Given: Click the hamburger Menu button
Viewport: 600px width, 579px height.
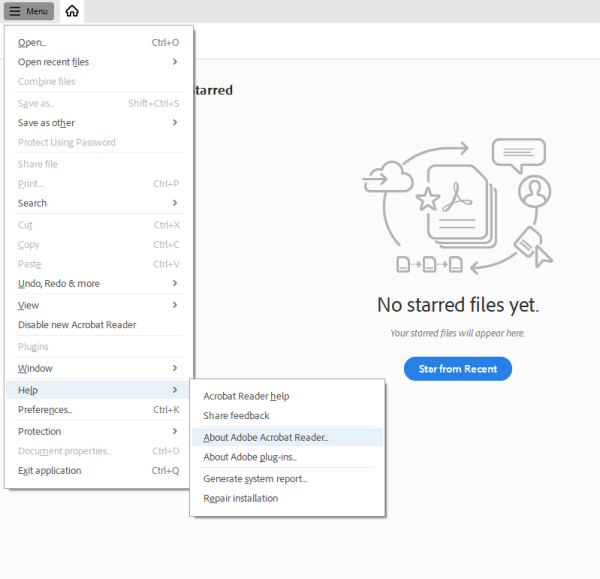Looking at the screenshot, I should [x=29, y=11].
